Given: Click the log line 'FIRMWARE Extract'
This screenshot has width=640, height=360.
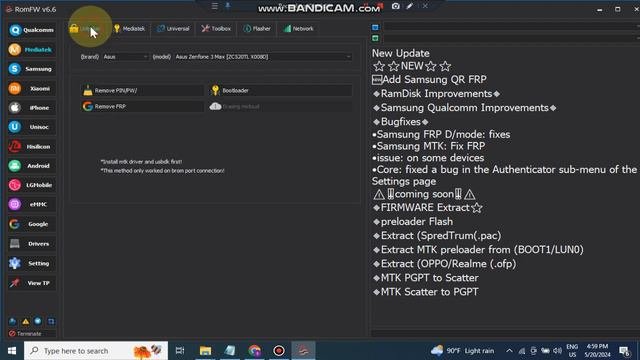Looking at the screenshot, I should click(427, 208).
